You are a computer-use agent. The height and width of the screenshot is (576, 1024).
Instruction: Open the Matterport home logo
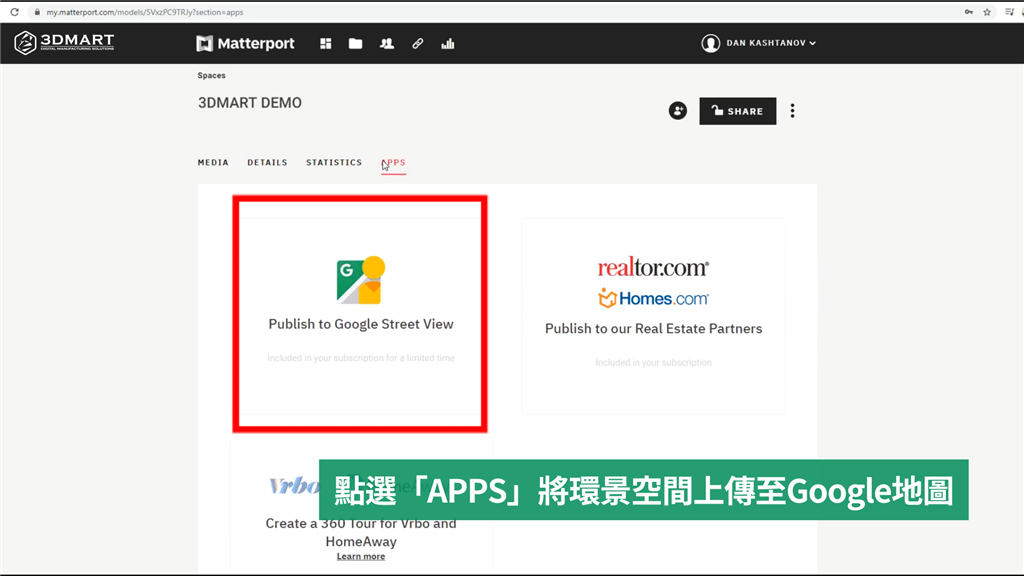245,43
